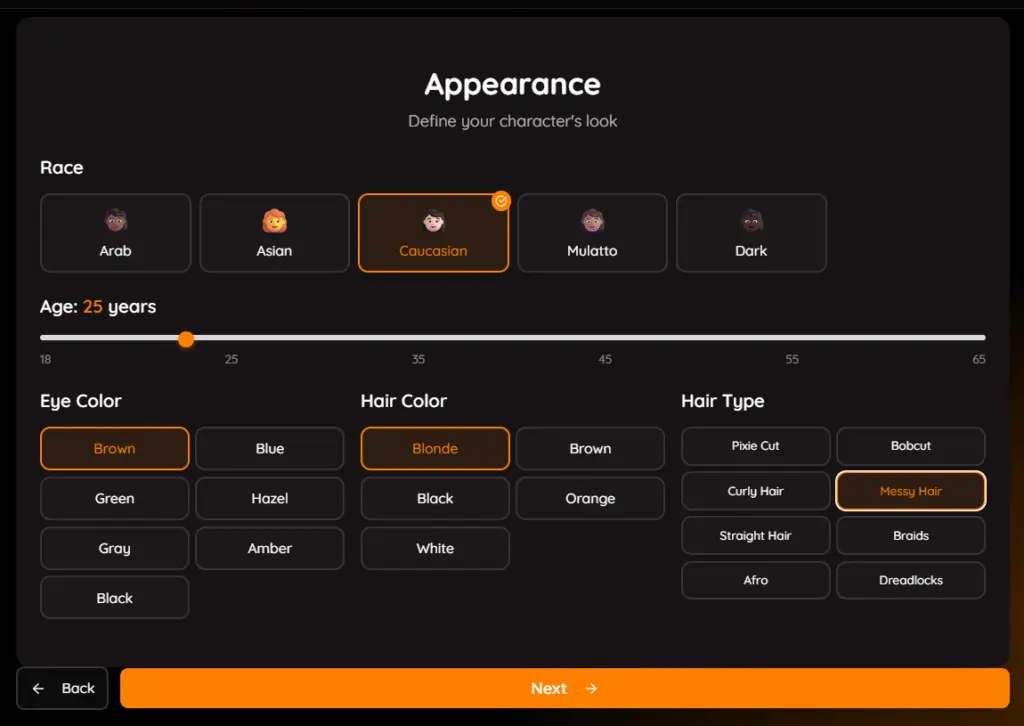Select Hazel eye color
The image size is (1024, 726).
[269, 498]
